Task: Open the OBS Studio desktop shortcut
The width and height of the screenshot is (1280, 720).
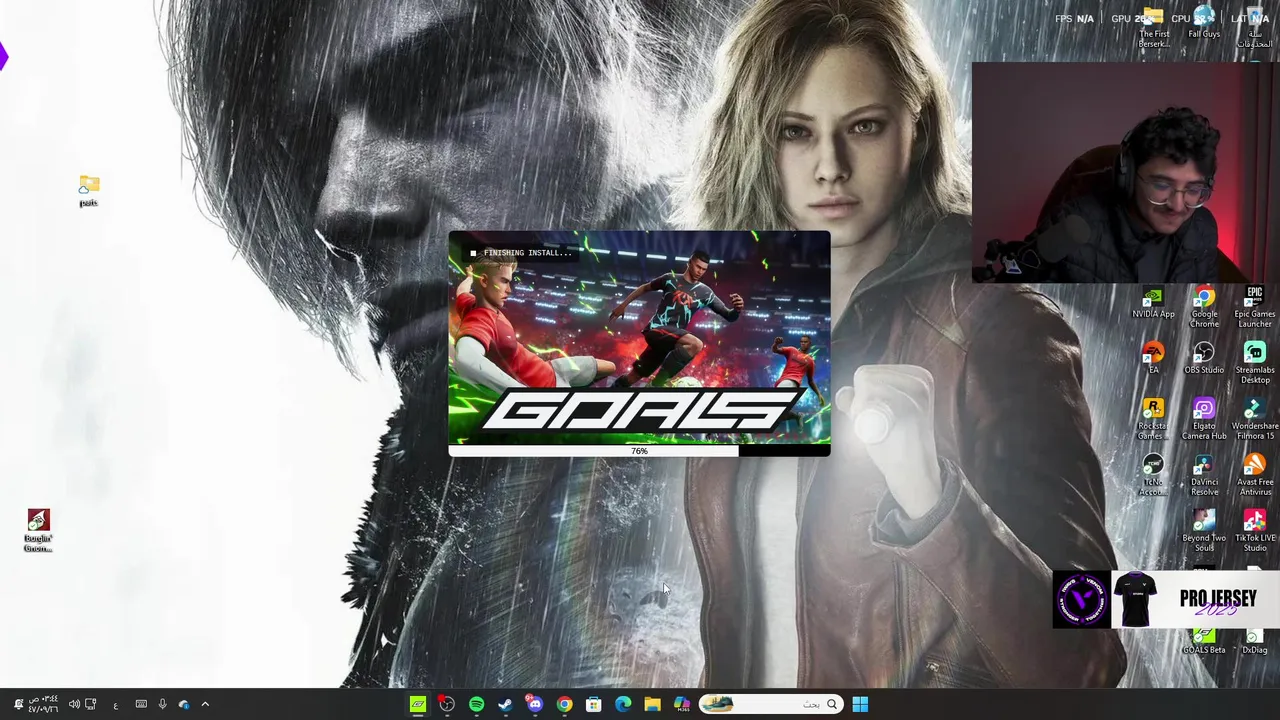Action: pyautogui.click(x=1204, y=359)
